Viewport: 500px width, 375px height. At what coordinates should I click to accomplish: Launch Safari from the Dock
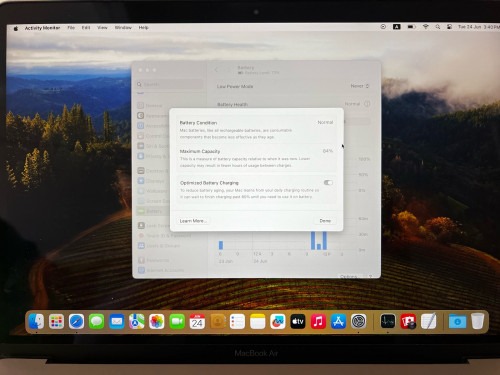click(76, 321)
